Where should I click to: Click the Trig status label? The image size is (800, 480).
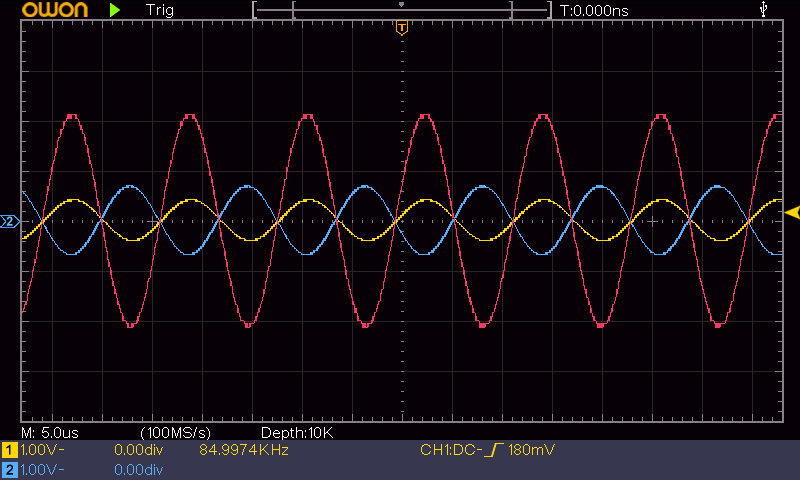pos(159,10)
